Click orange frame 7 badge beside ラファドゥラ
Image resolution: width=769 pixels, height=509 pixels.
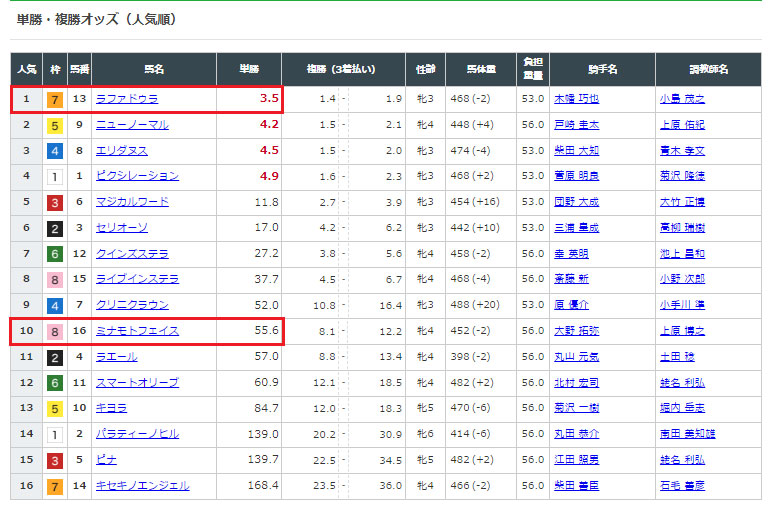point(54,99)
